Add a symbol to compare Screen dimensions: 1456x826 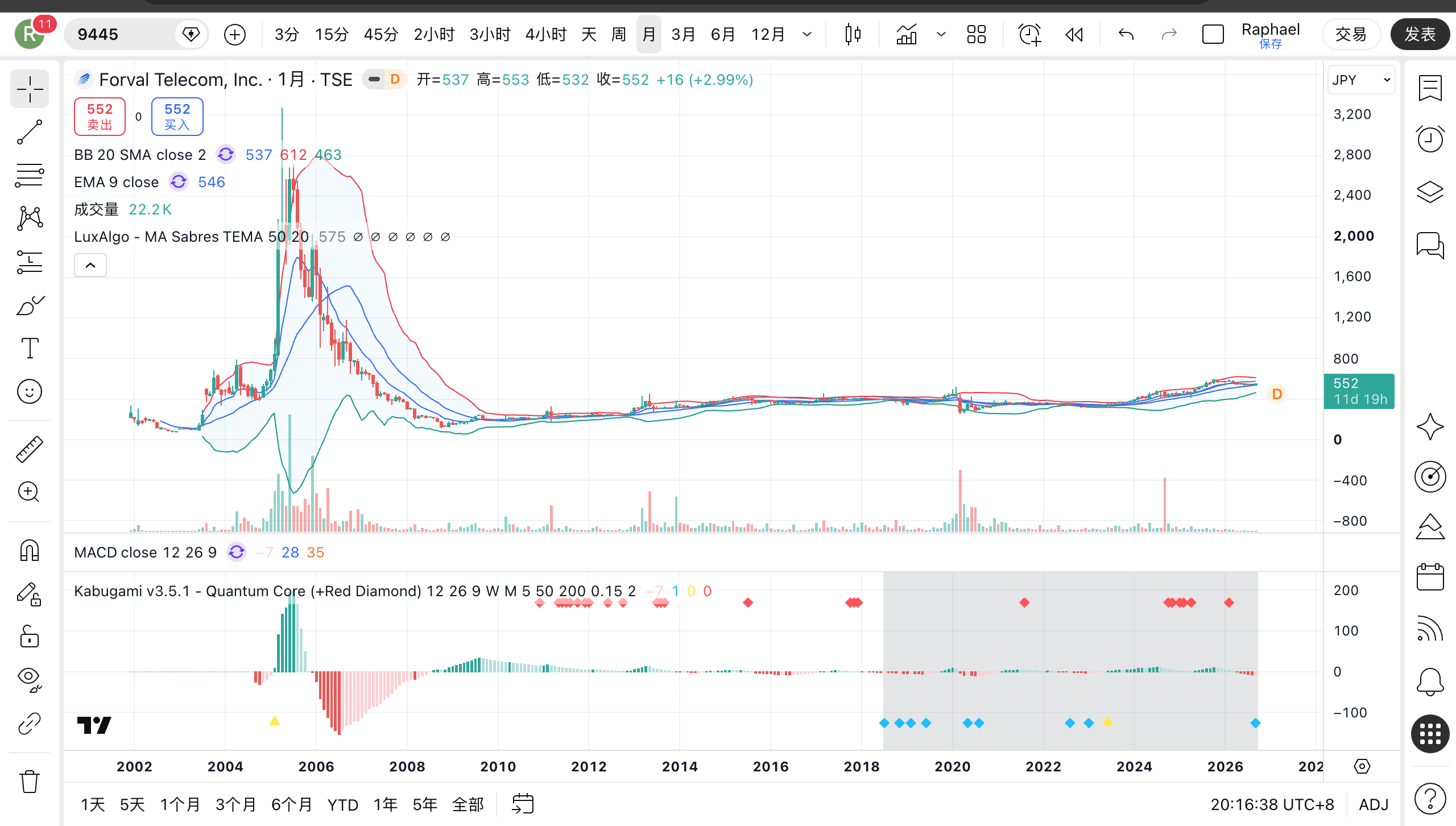tap(235, 35)
